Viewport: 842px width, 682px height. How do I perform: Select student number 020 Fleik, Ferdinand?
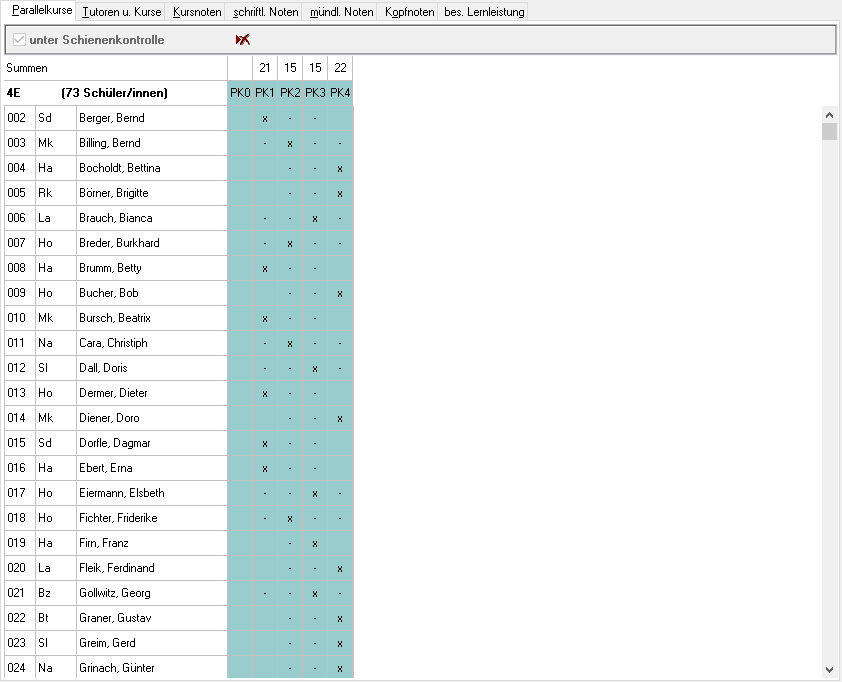tap(16, 568)
